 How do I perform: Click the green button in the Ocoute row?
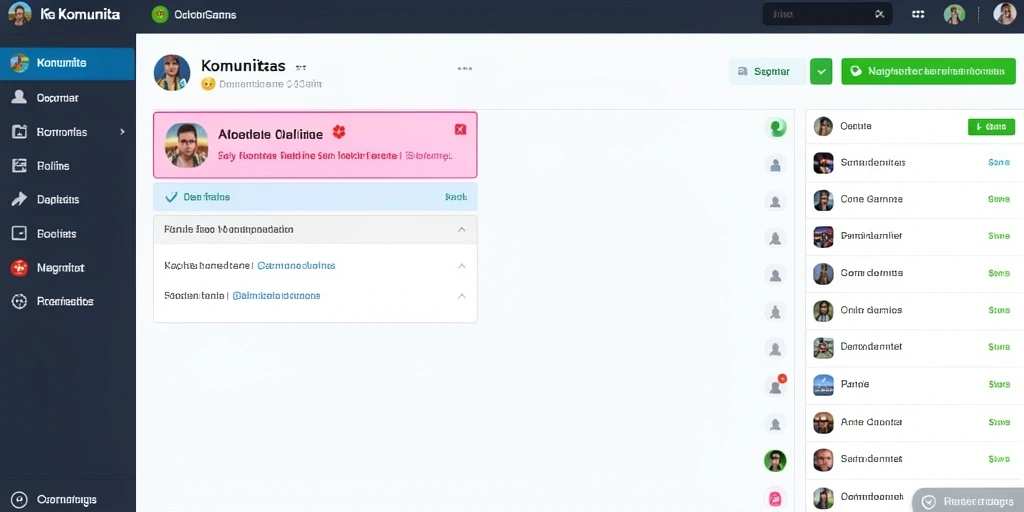(991, 127)
